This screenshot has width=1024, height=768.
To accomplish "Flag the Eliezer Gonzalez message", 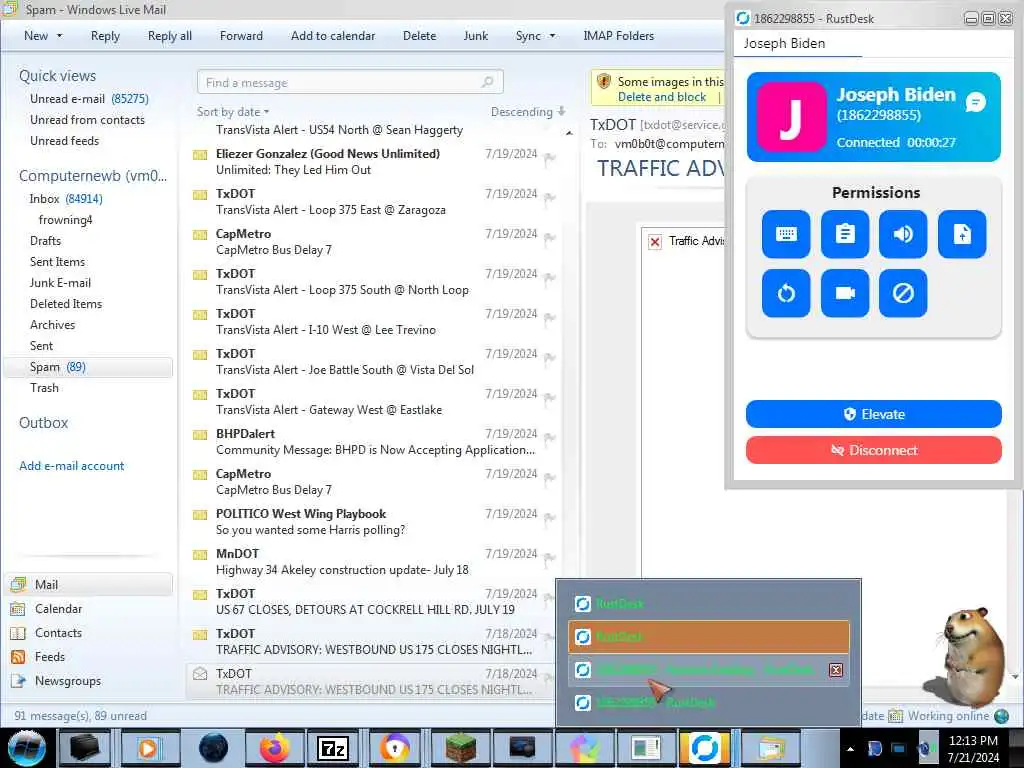I will (x=550, y=158).
